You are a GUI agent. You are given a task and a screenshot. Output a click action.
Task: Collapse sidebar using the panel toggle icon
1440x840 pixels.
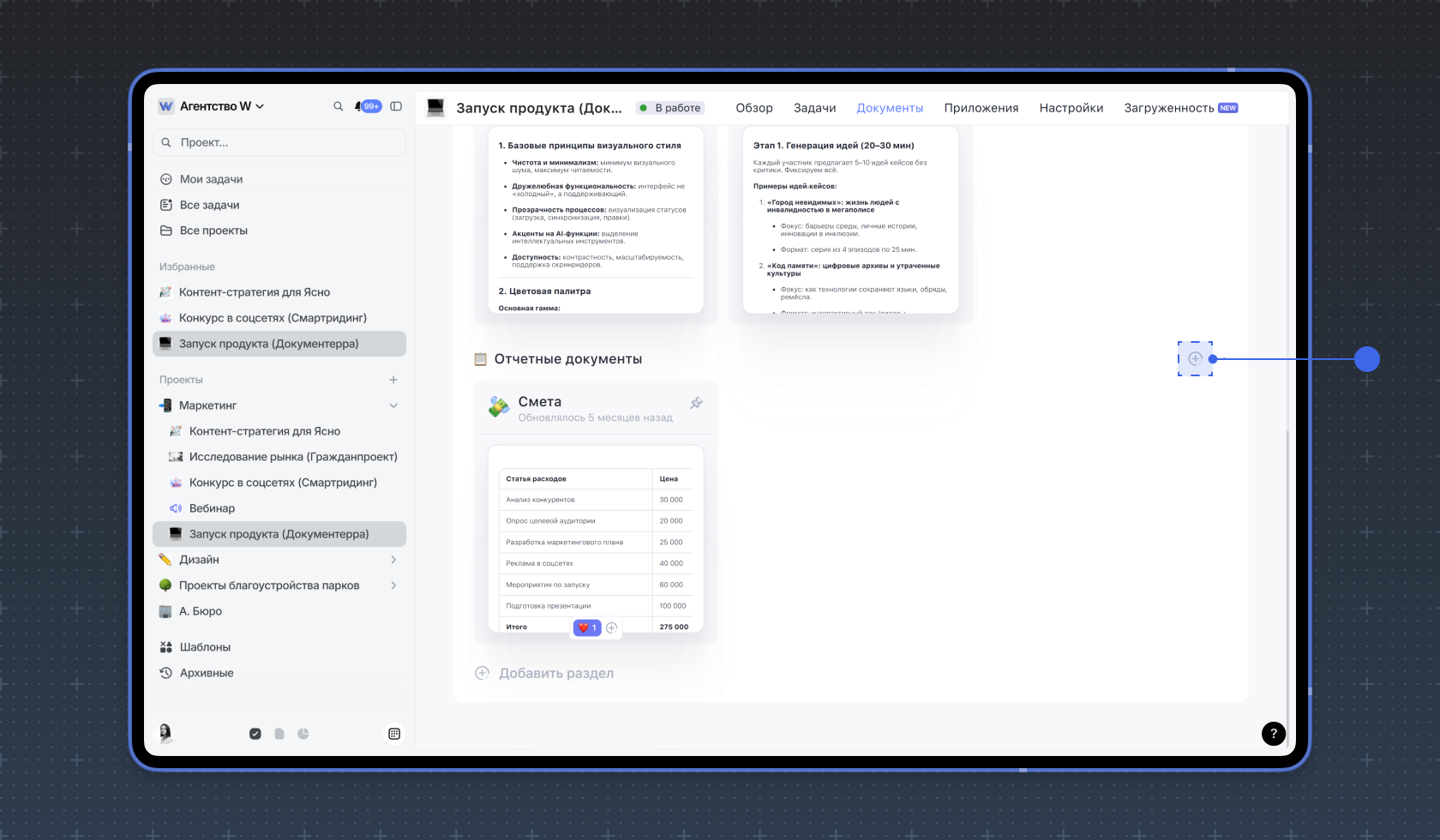396,106
